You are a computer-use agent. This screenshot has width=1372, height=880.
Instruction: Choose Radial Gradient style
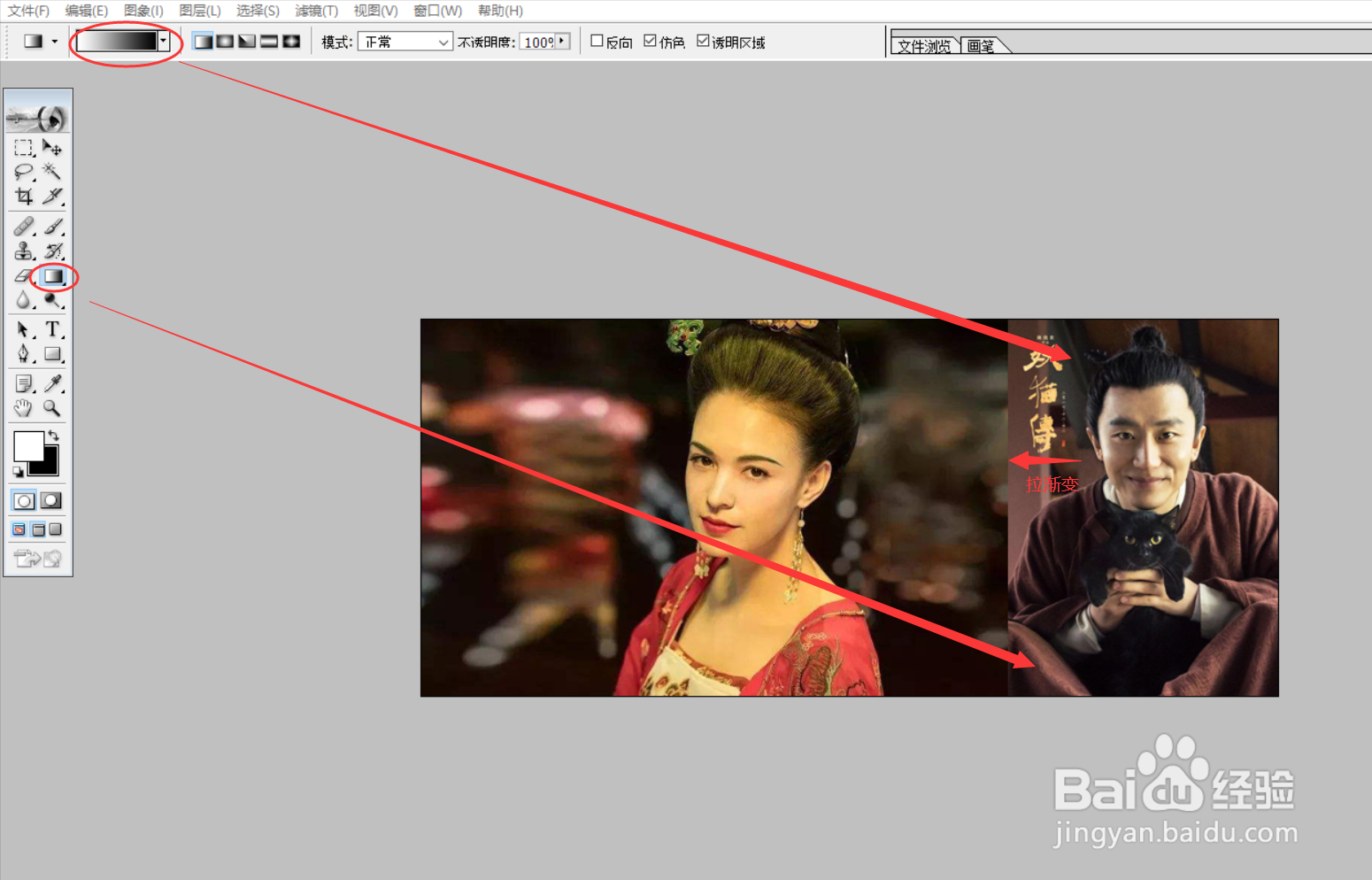[x=226, y=42]
